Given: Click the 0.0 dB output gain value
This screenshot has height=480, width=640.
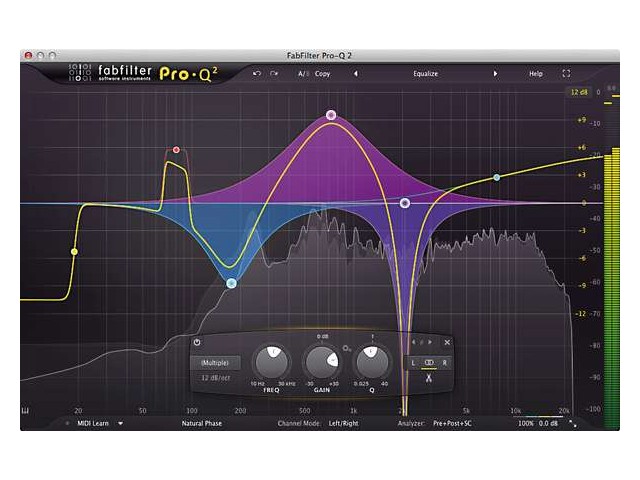Looking at the screenshot, I should click(548, 423).
